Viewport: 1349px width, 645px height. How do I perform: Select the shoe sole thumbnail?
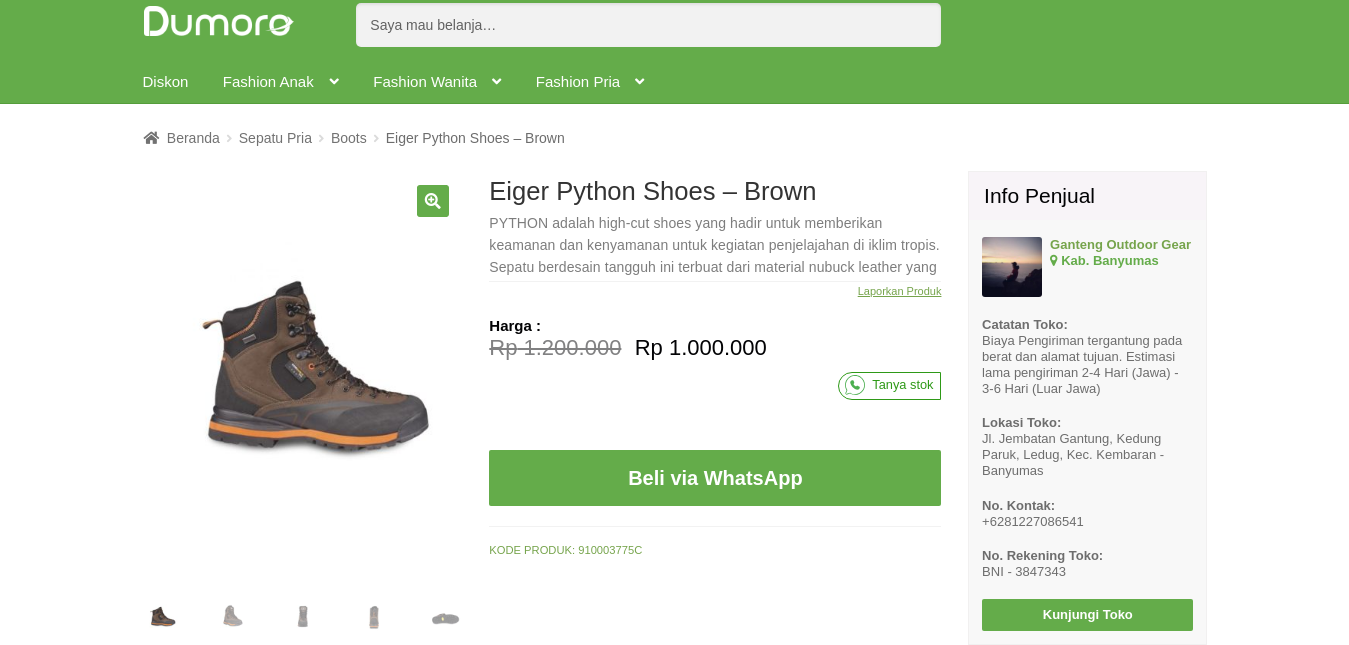pyautogui.click(x=445, y=619)
